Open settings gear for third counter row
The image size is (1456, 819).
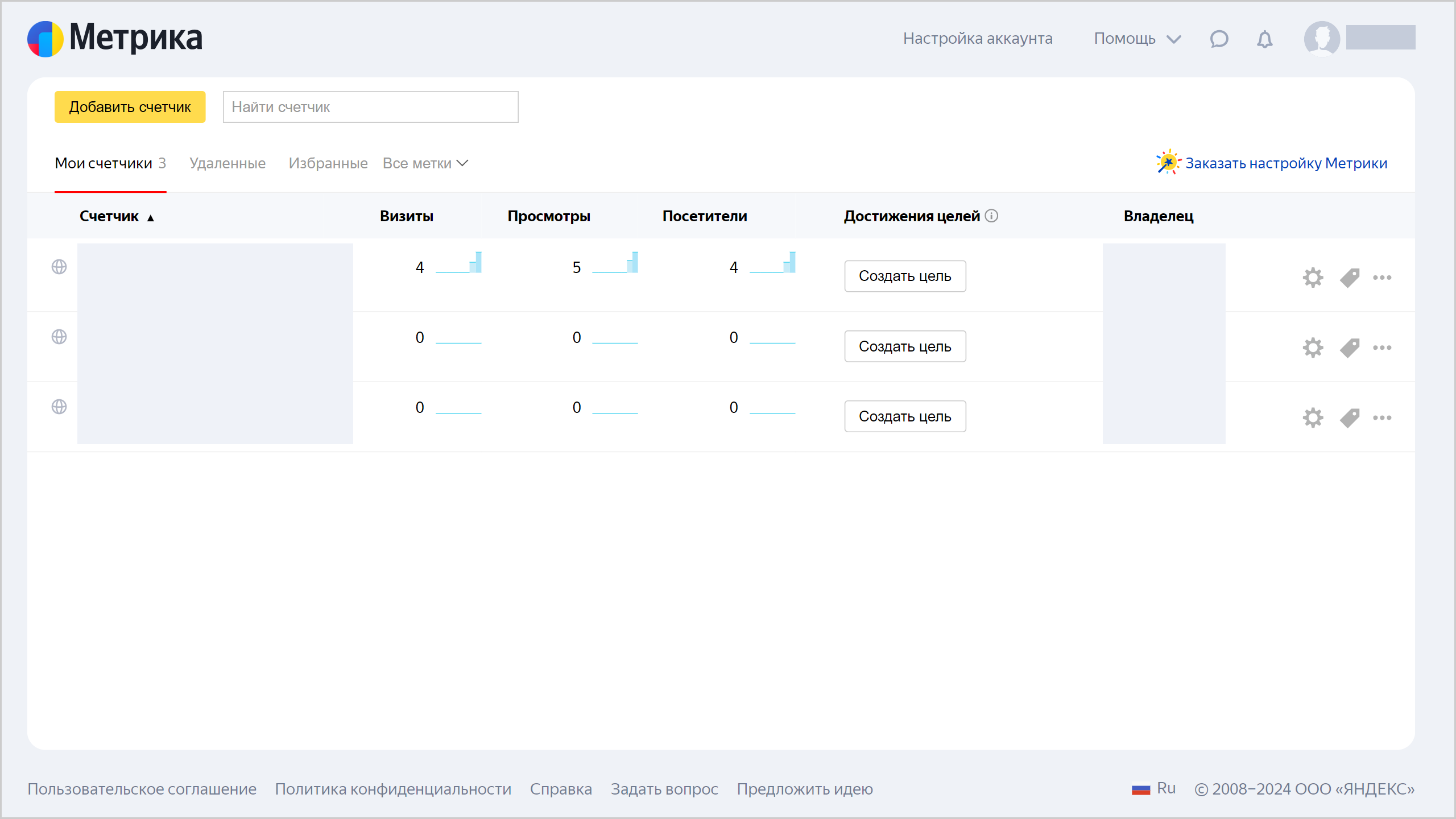1313,417
